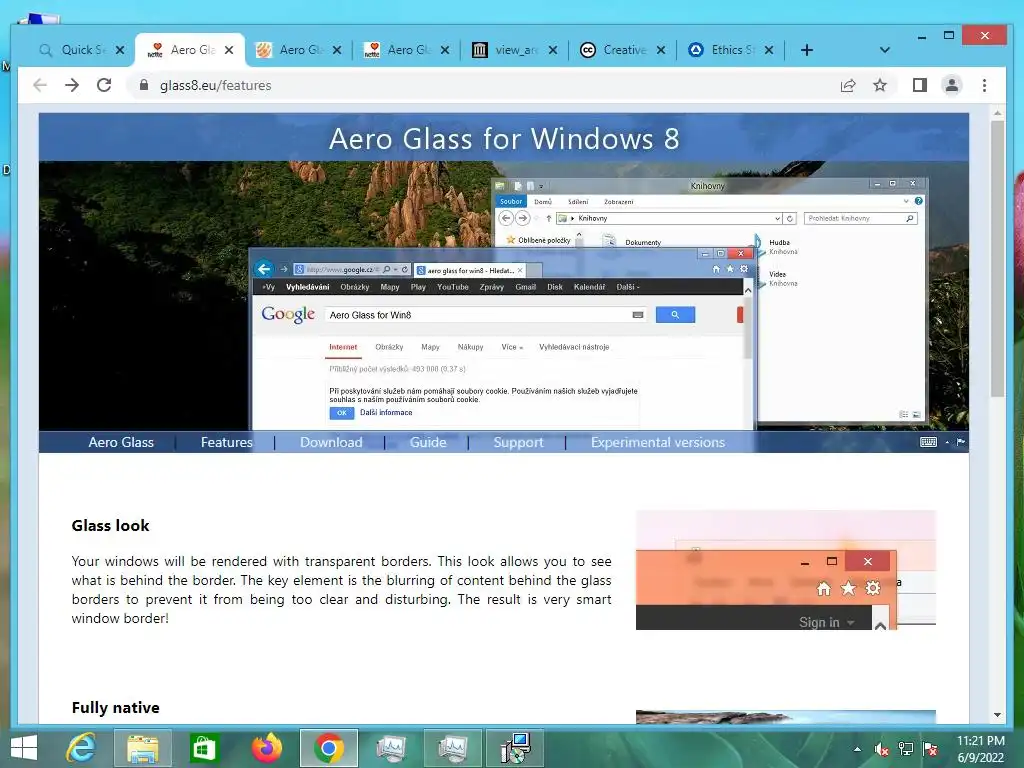This screenshot has width=1024, height=768.
Task: Open the Experimental versions nav link
Action: coord(658,442)
